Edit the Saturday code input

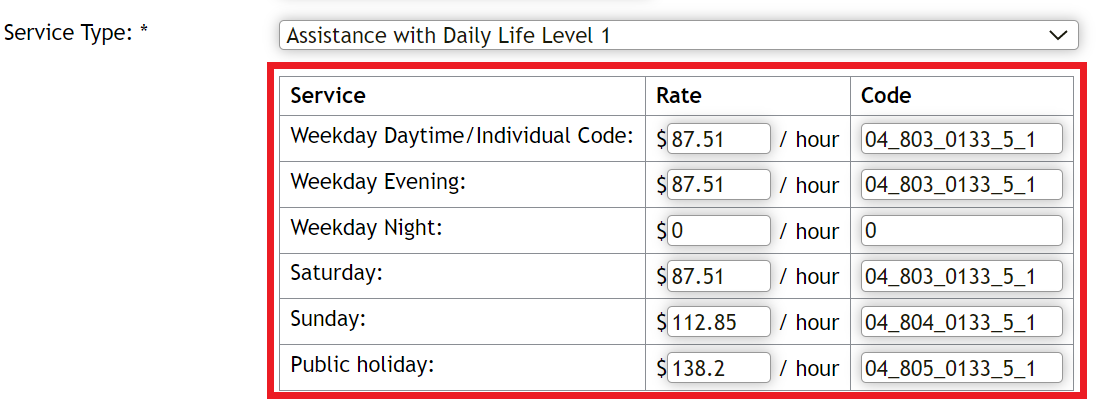coord(961,276)
